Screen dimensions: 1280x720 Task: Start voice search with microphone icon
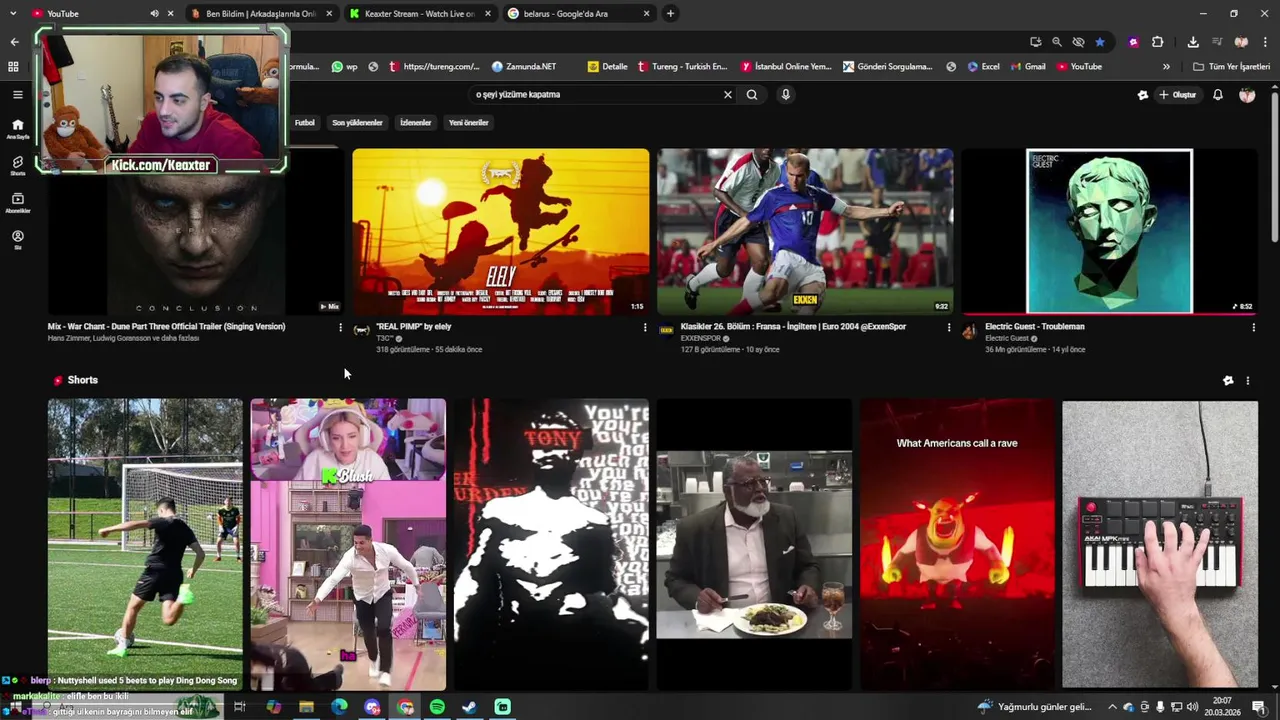(786, 95)
